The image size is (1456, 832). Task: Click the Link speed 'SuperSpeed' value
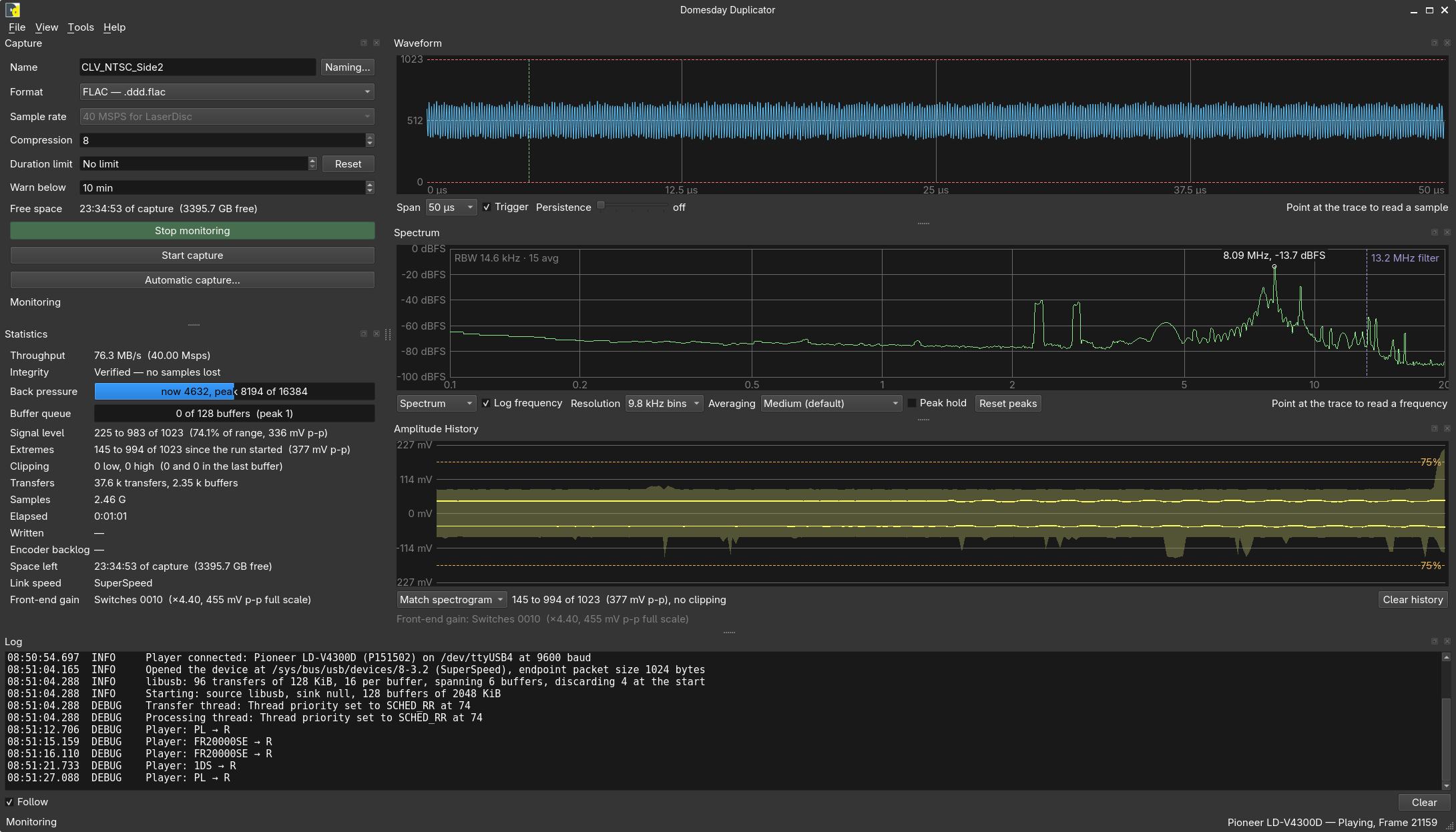click(x=123, y=583)
